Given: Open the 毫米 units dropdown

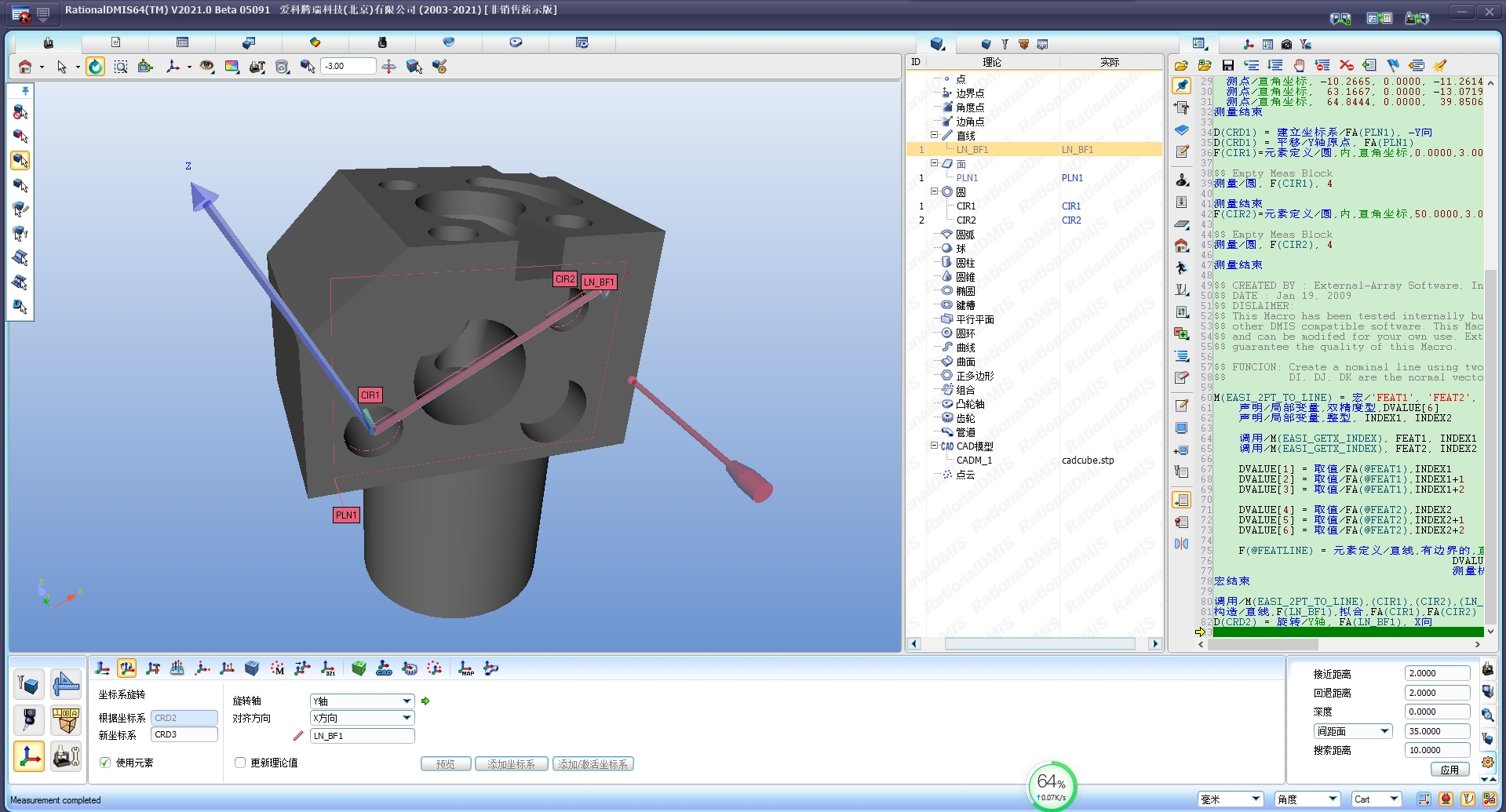Looking at the screenshot, I should click(1230, 799).
